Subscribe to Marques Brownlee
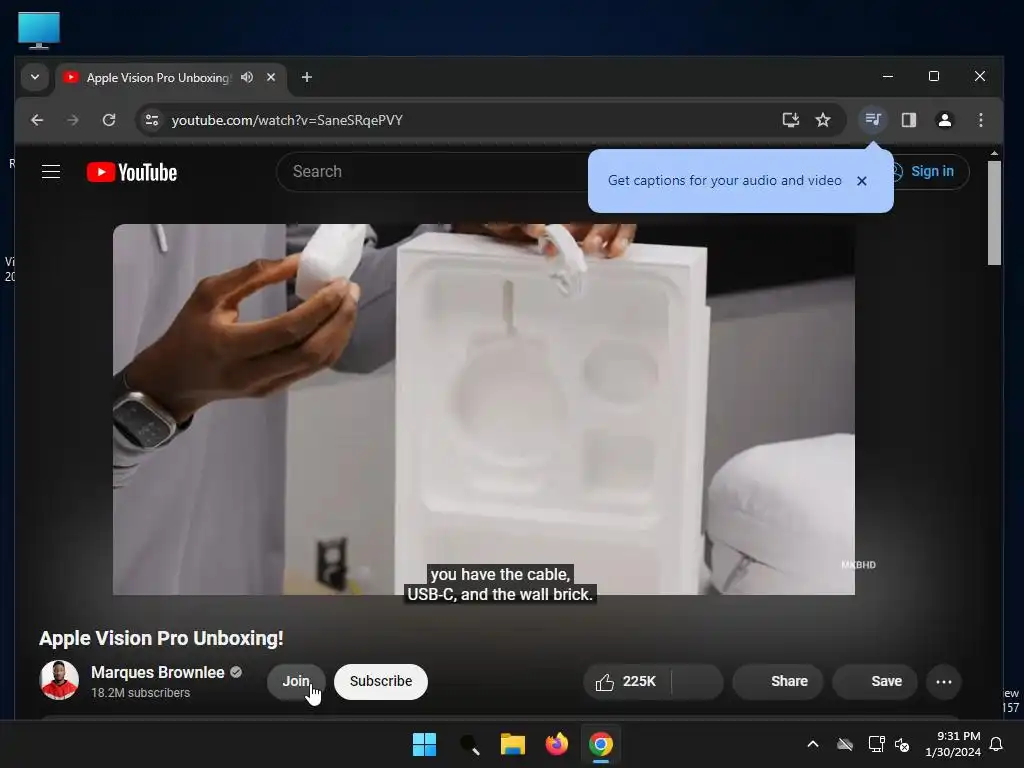 (x=381, y=681)
